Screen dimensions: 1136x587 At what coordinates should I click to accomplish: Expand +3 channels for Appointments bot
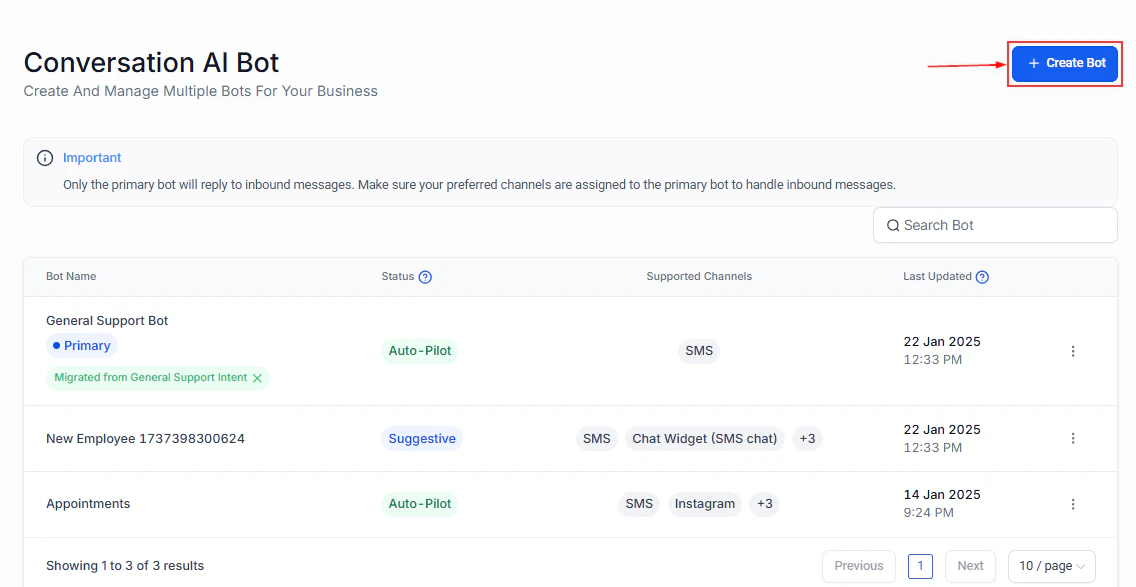pyautogui.click(x=764, y=504)
